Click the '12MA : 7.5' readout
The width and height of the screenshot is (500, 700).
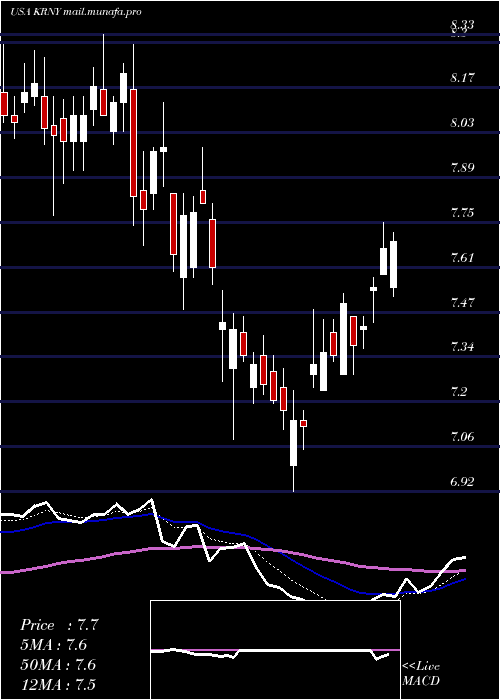(58, 684)
